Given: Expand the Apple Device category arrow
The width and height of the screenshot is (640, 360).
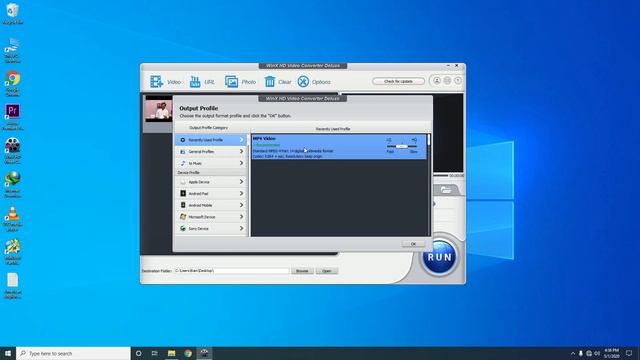Looking at the screenshot, I should tap(242, 182).
